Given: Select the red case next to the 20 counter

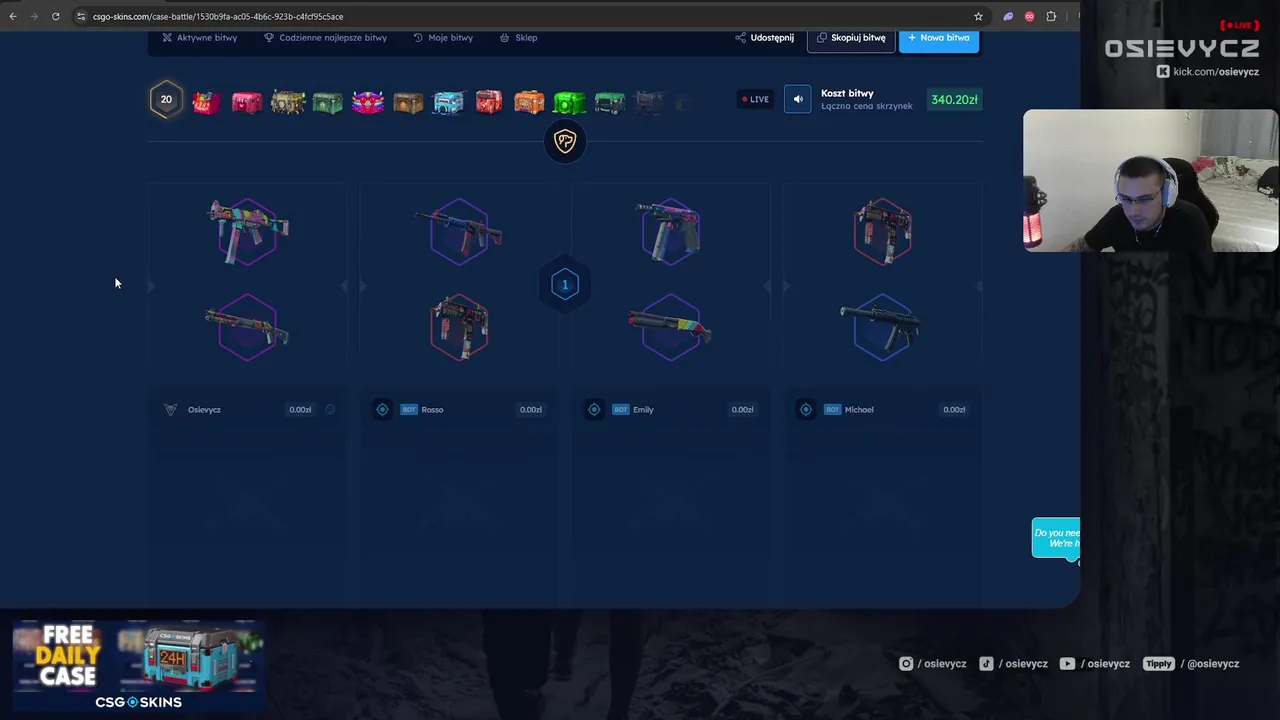Looking at the screenshot, I should coord(207,101).
